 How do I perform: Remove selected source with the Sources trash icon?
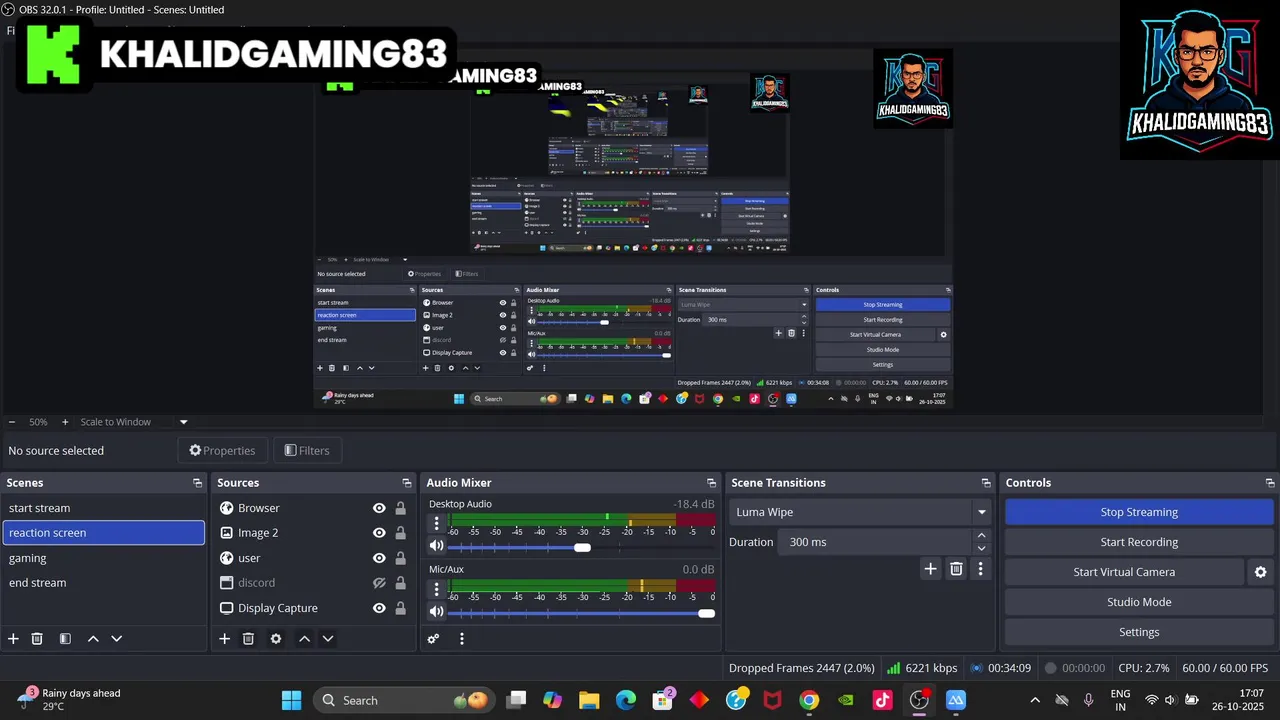coord(248,639)
